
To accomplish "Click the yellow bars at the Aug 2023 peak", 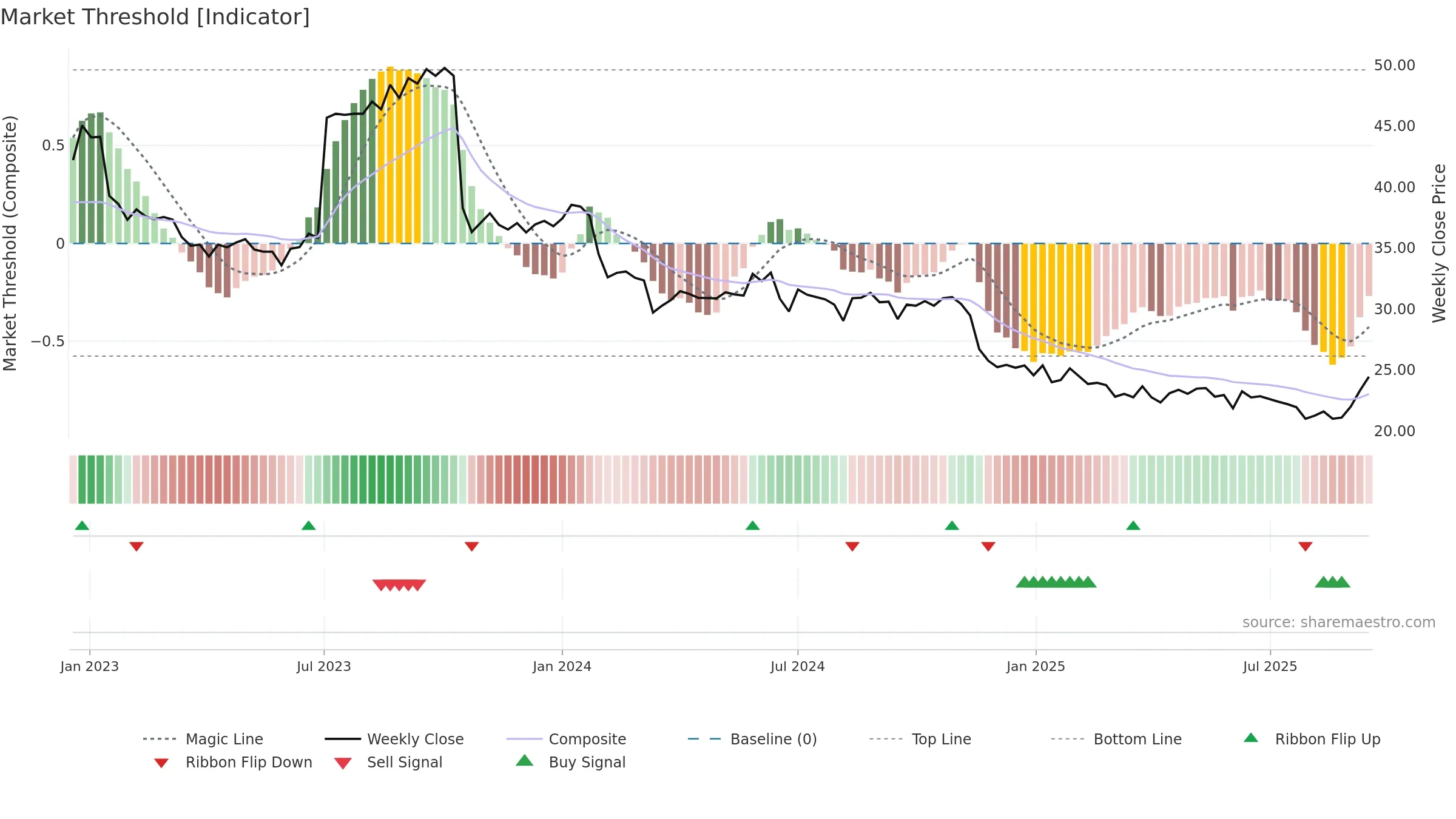I will coord(399,155).
